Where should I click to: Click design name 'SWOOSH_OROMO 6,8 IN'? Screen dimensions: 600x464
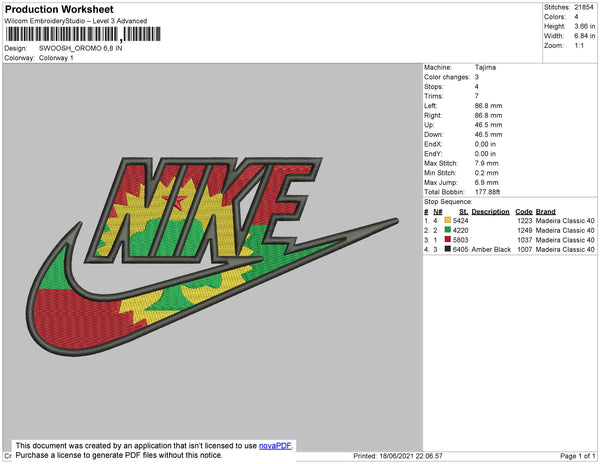click(81, 48)
